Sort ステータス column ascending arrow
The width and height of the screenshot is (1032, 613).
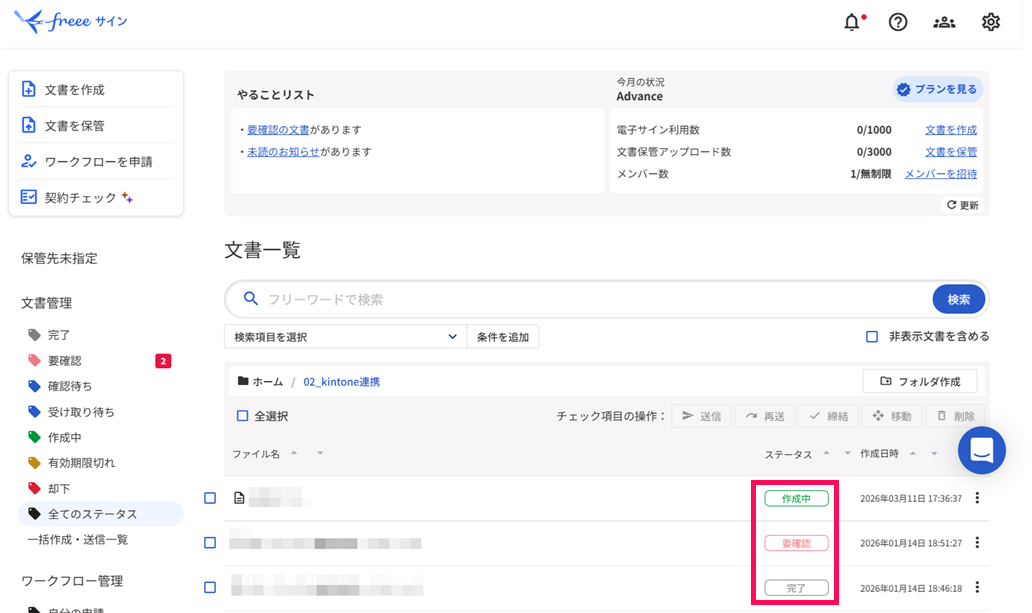point(827,452)
